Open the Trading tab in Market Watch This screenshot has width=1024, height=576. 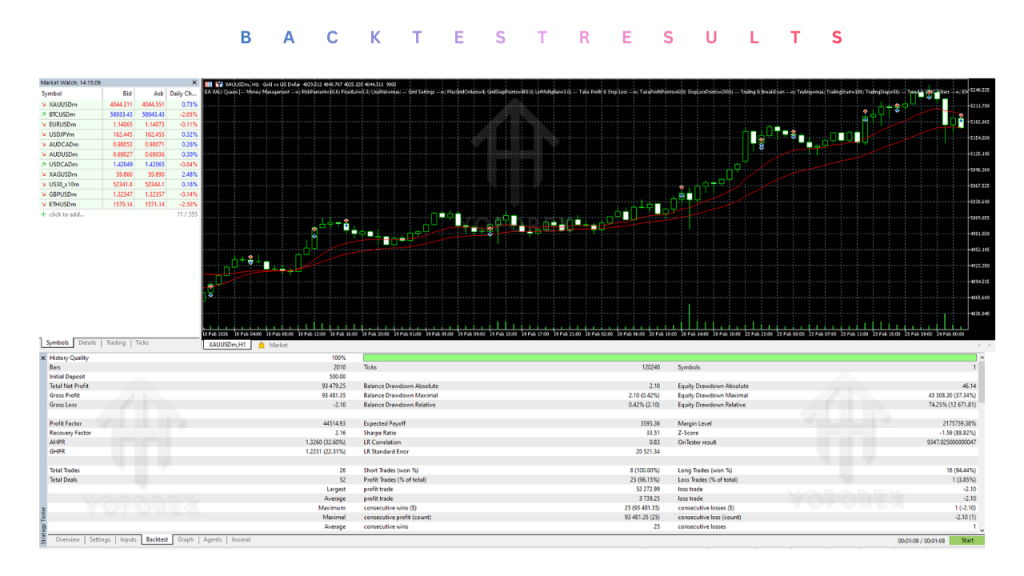pos(116,343)
